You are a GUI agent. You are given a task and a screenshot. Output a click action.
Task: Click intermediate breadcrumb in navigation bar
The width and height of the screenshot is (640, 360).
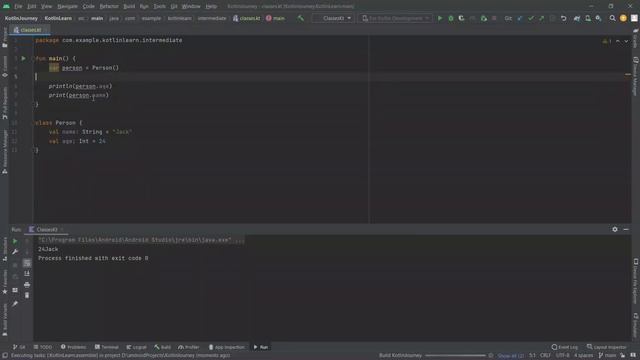[x=212, y=18]
